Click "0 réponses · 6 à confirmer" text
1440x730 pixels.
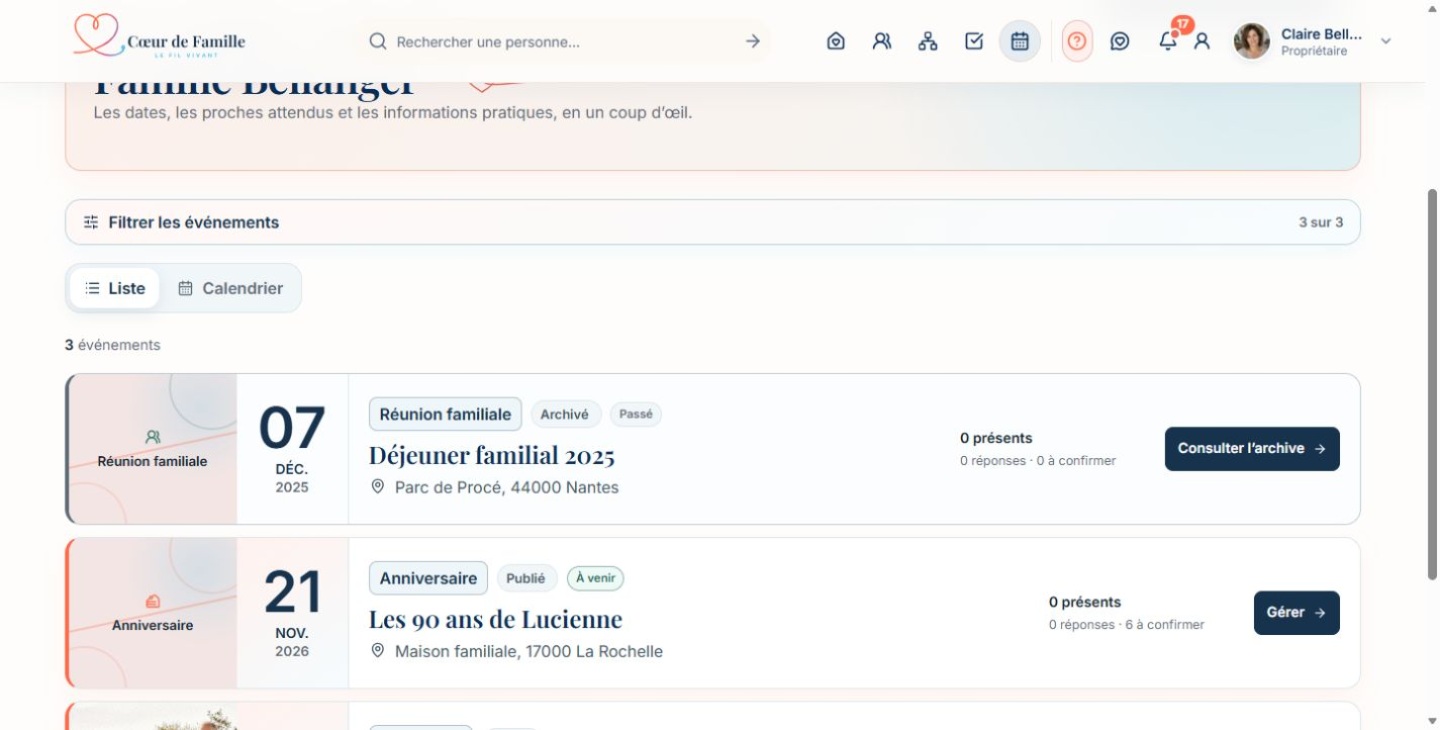[x=1127, y=625]
